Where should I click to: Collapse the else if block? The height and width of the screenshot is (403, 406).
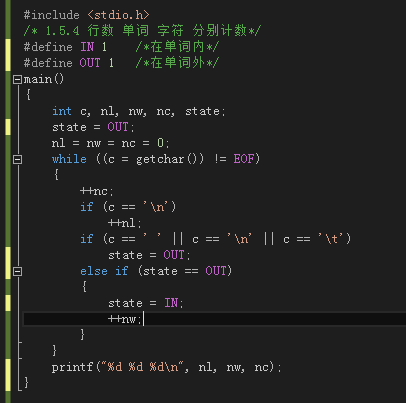click(x=17, y=271)
